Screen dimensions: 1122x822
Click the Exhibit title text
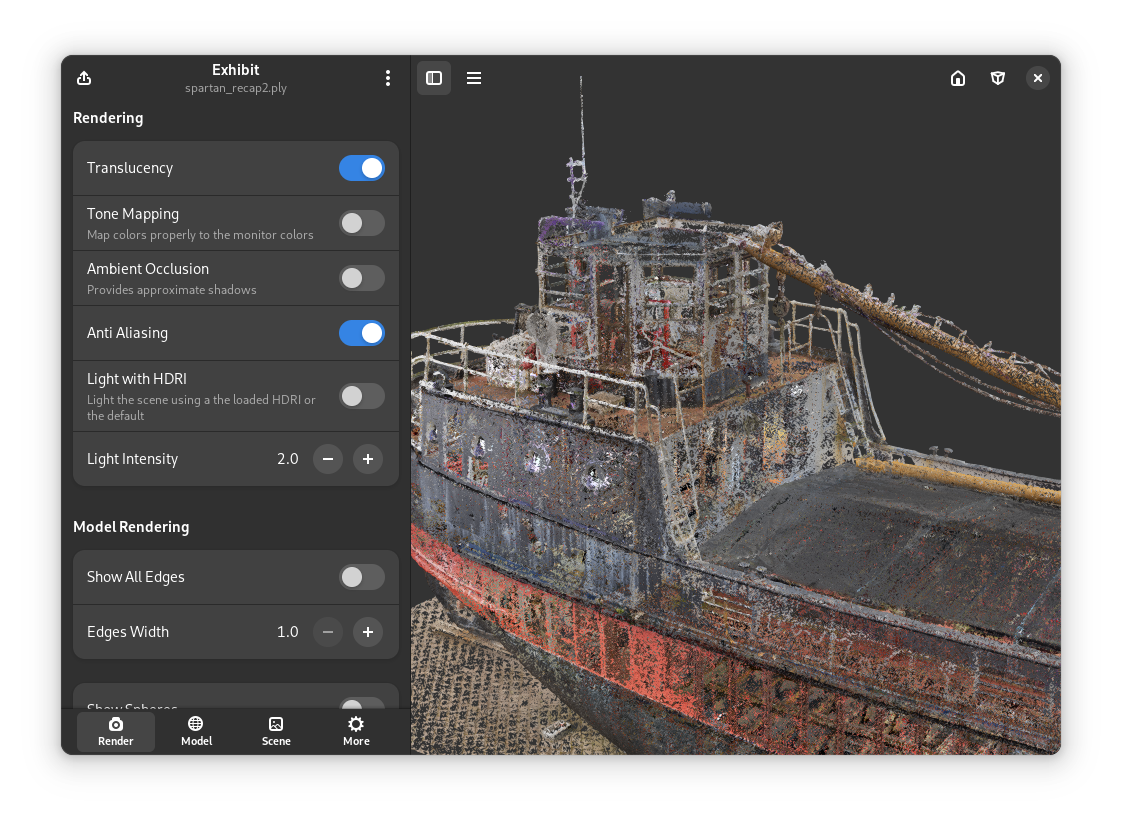[235, 70]
